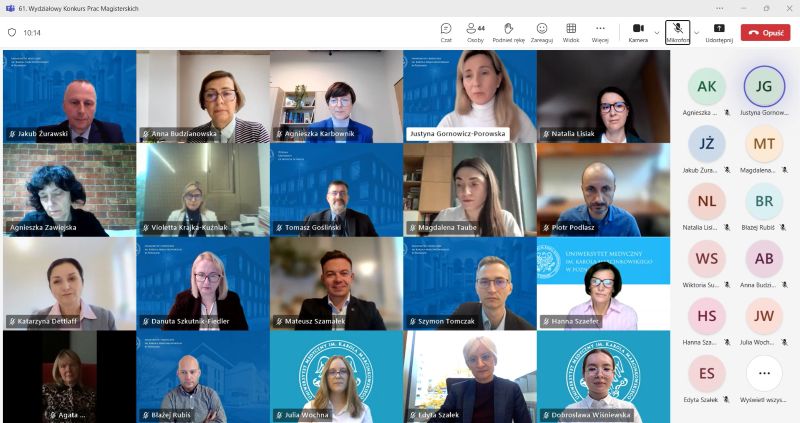Show all participants via Wyświetl wszystkich
The width and height of the screenshot is (800, 423).
point(764,374)
